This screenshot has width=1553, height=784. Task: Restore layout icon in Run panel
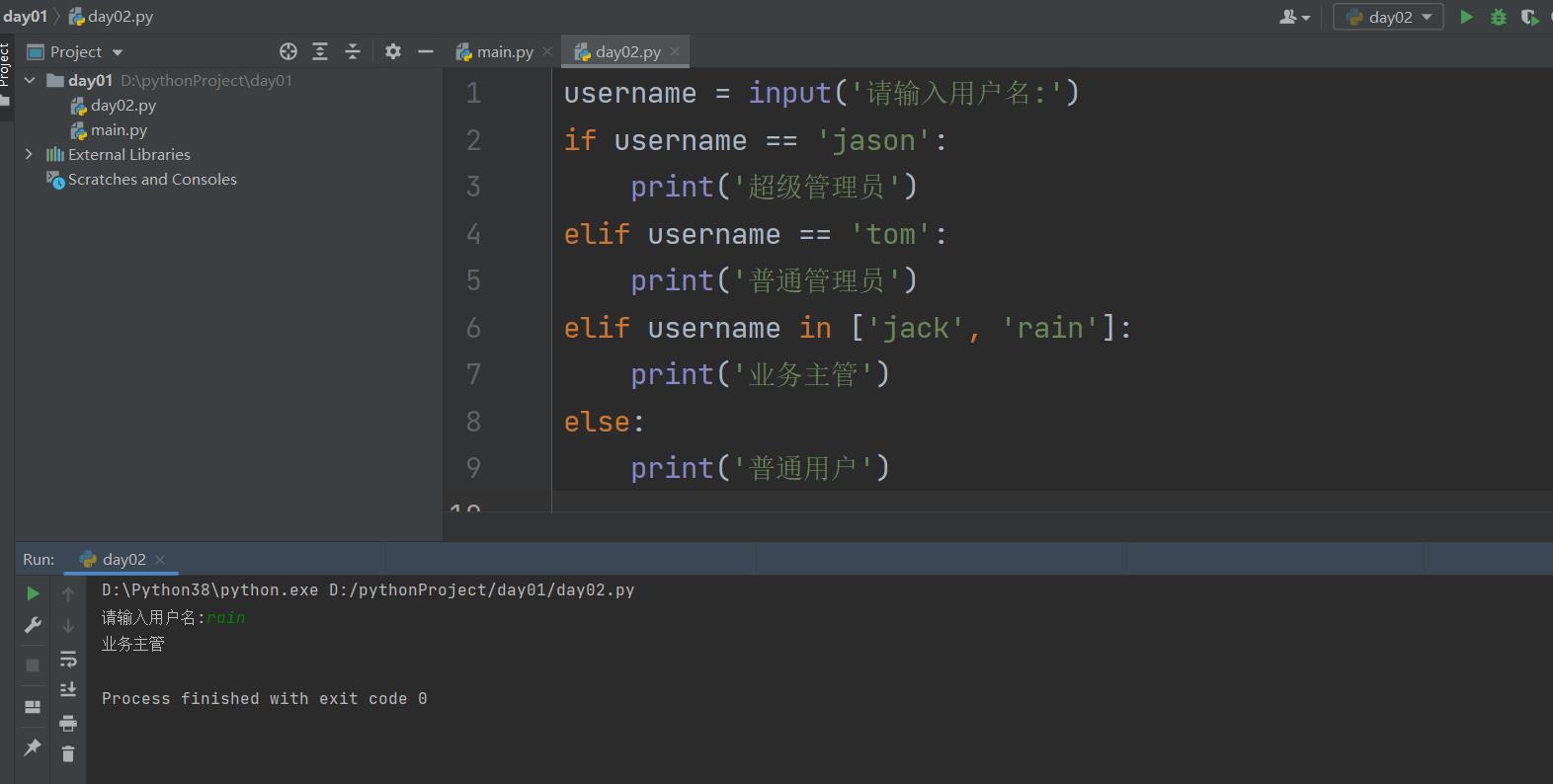tap(33, 706)
